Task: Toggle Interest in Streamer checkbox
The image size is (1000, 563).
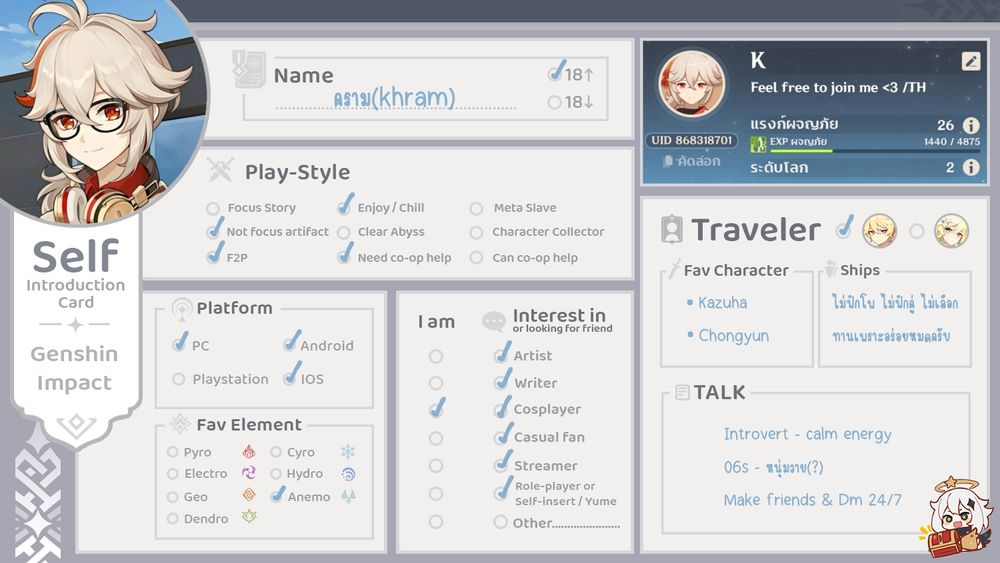Action: click(503, 463)
